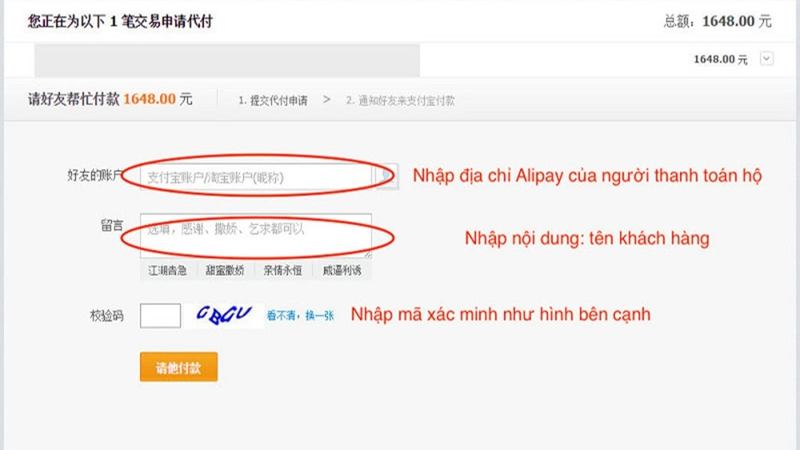Image resolution: width=800 pixels, height=450 pixels.
Task: Click the friend's Alipay account input field
Action: (255, 176)
